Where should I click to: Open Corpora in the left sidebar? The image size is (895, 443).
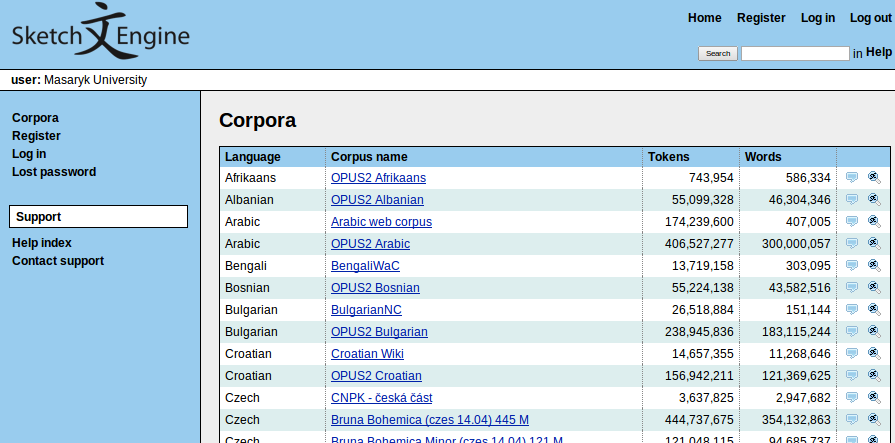click(x=35, y=118)
